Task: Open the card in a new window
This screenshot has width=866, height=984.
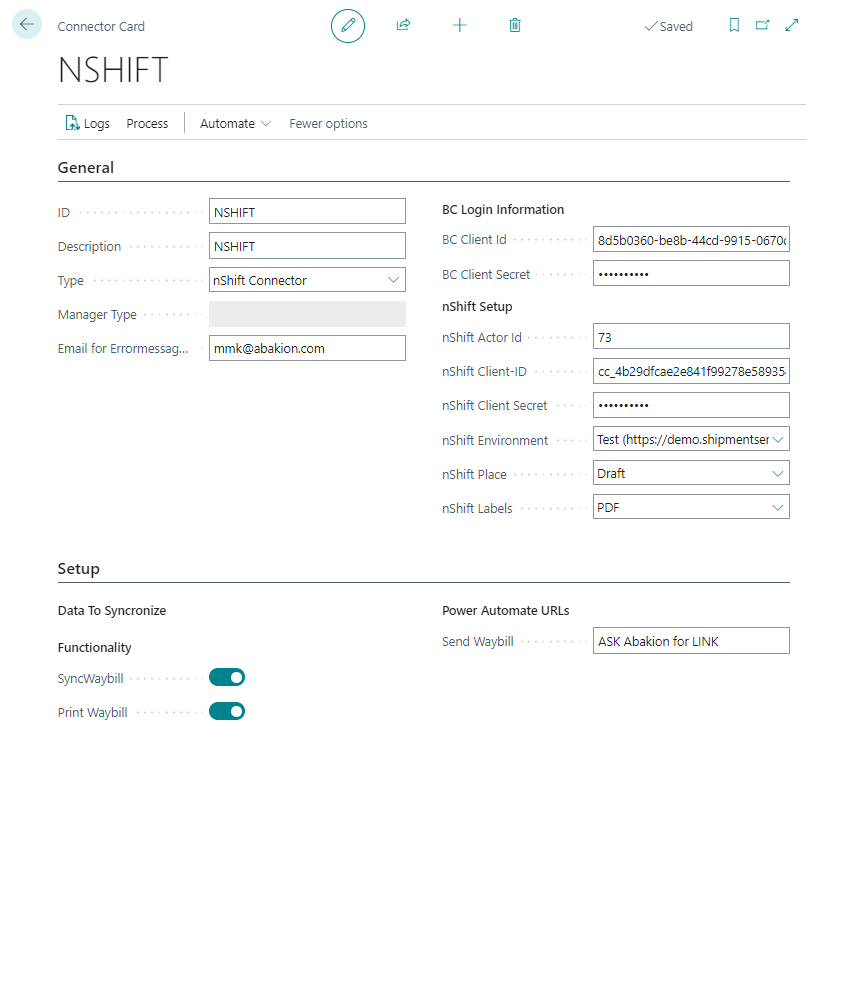Action: pyautogui.click(x=762, y=25)
